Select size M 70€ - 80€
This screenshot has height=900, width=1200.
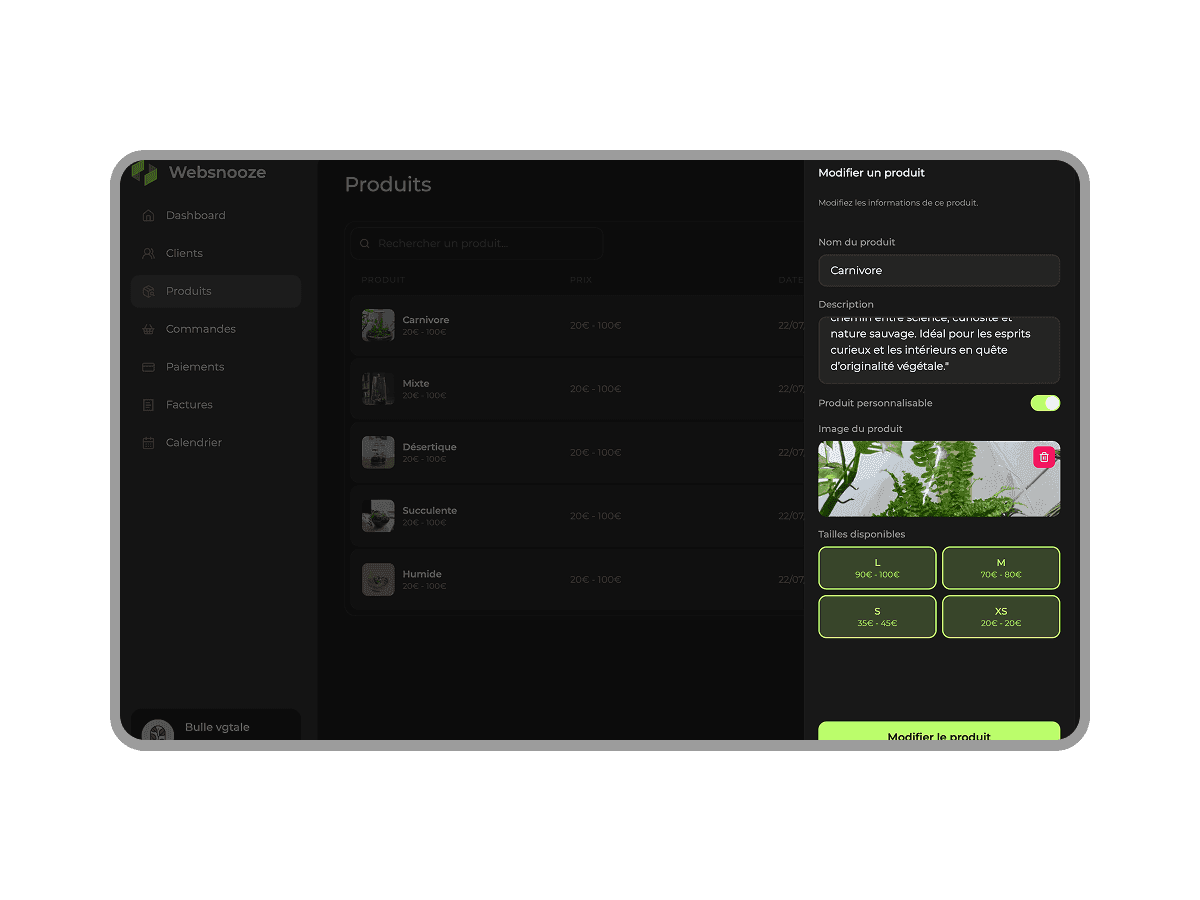coord(1001,568)
